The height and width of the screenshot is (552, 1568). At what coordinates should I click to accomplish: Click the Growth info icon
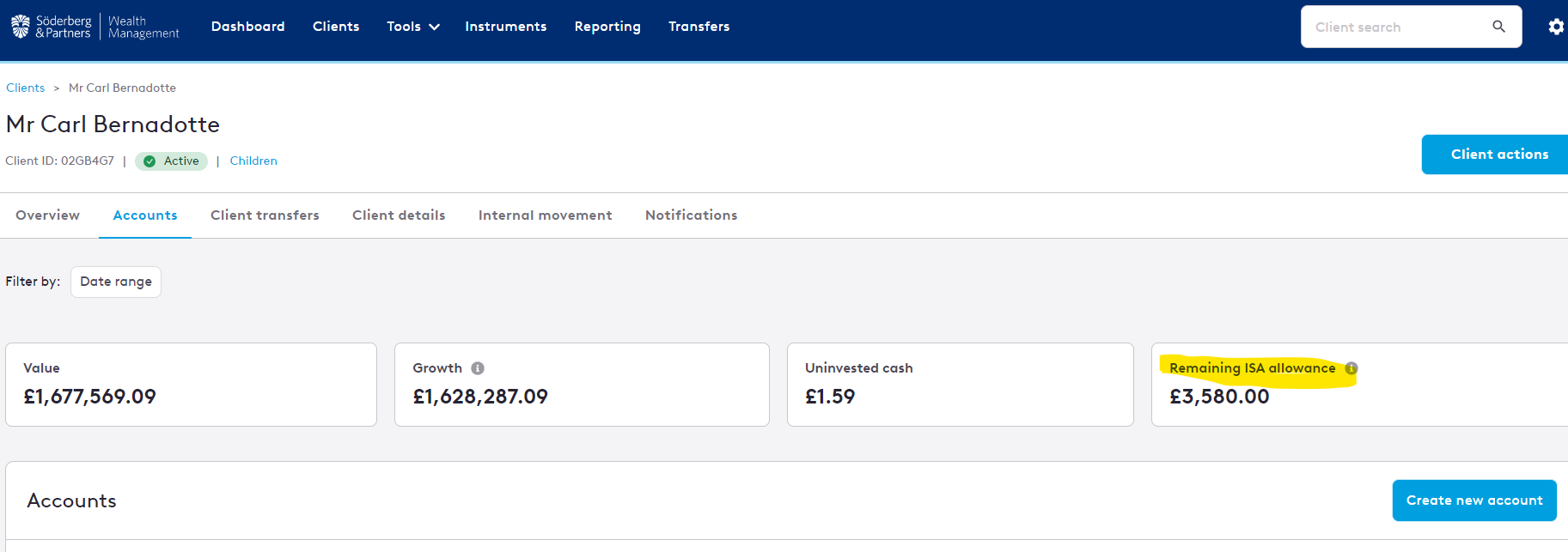[x=478, y=368]
